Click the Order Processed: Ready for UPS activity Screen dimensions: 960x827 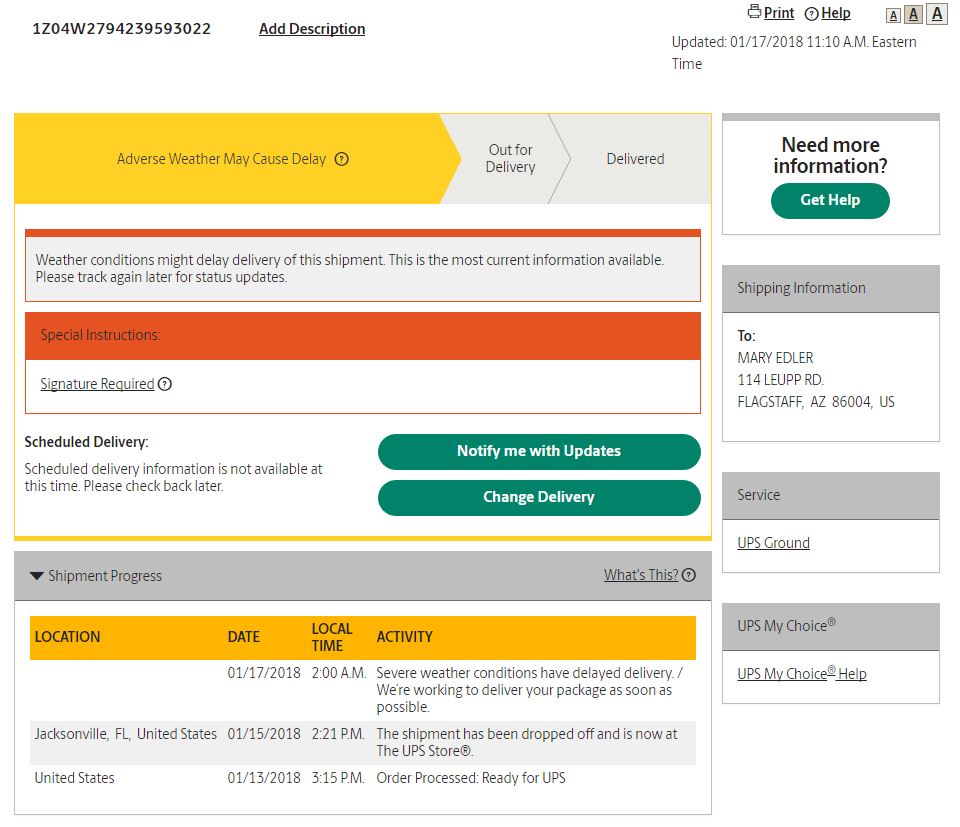pos(471,778)
